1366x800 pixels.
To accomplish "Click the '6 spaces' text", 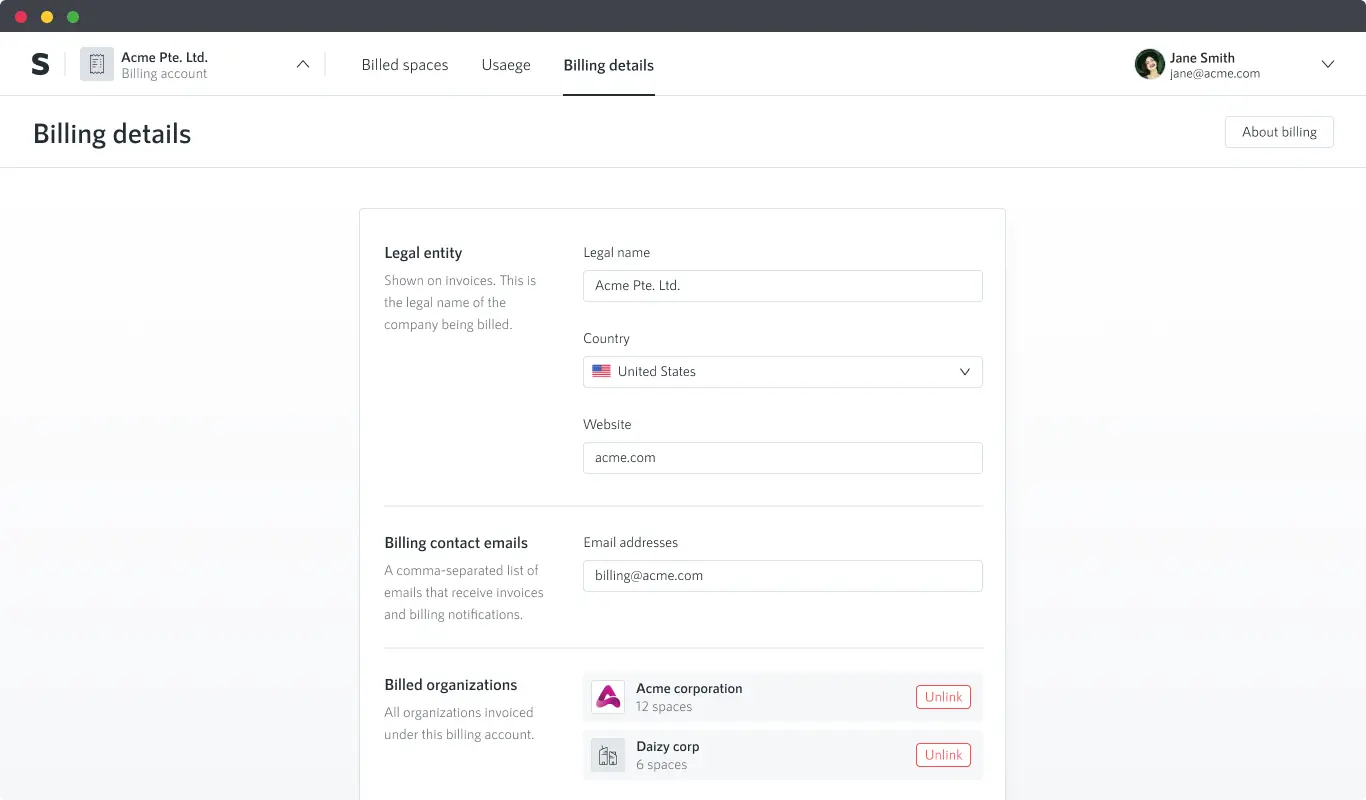I will 661,765.
